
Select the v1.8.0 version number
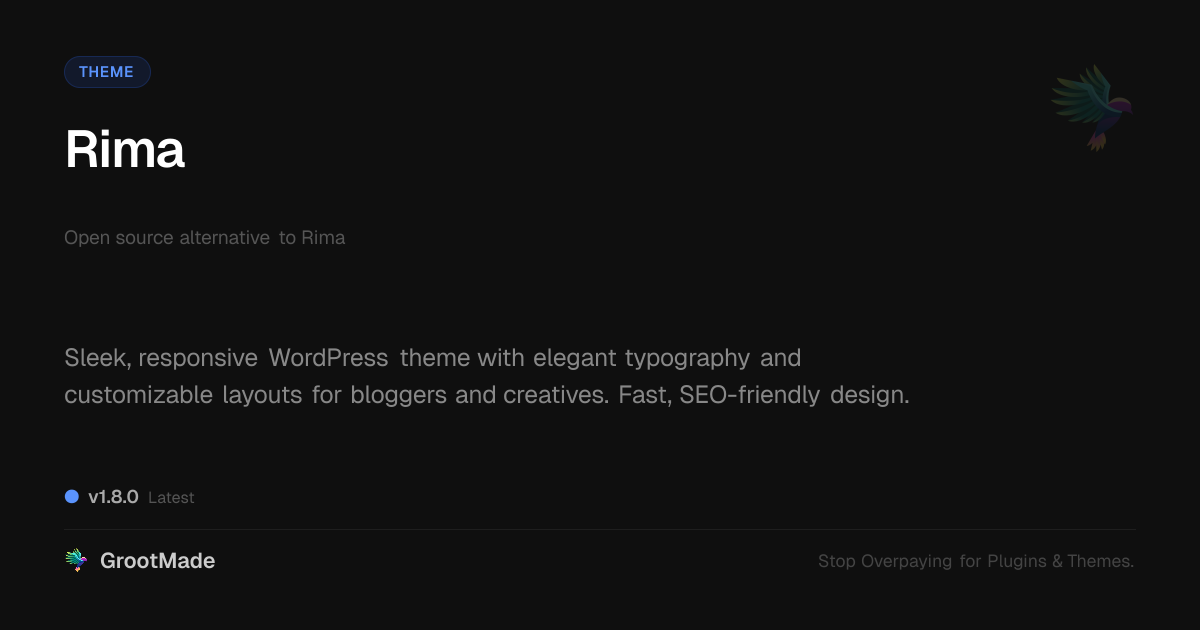pyautogui.click(x=113, y=497)
